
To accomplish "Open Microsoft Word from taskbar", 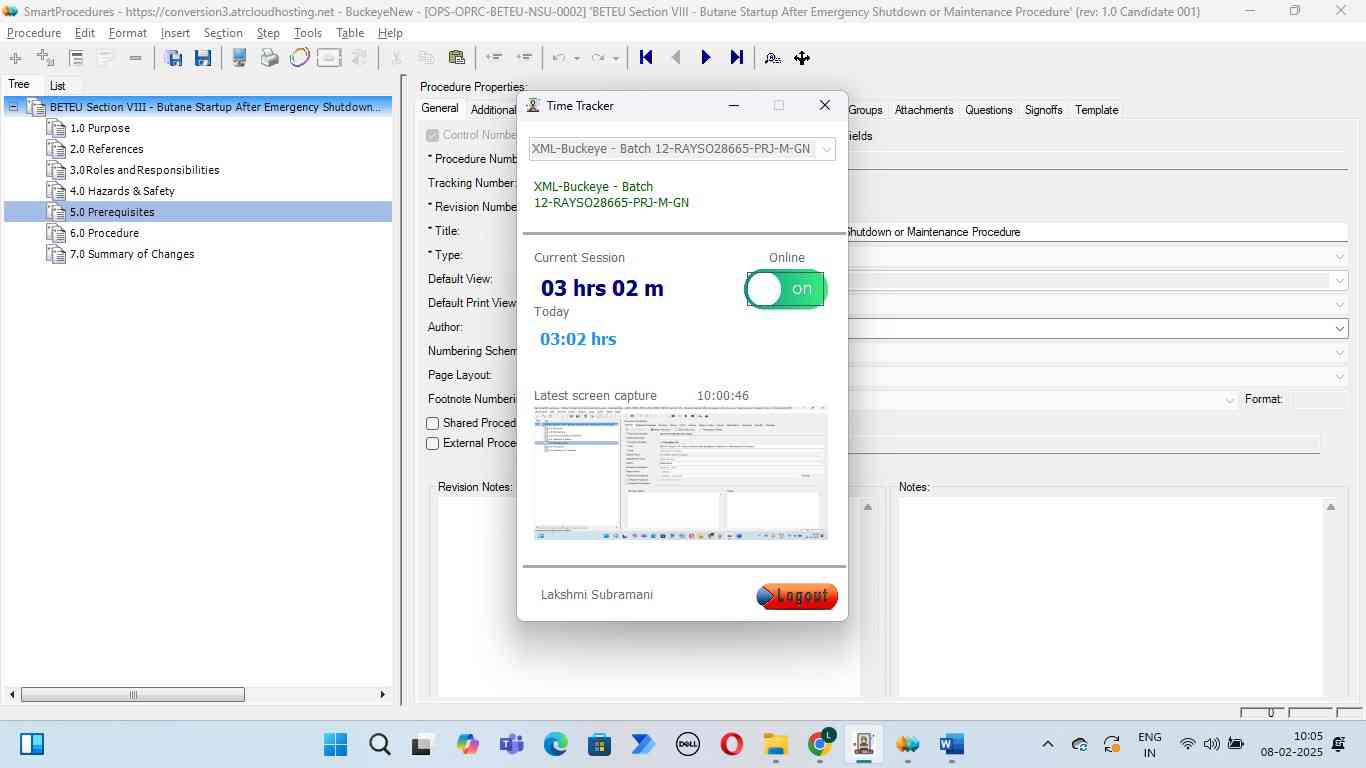I will coord(951,744).
